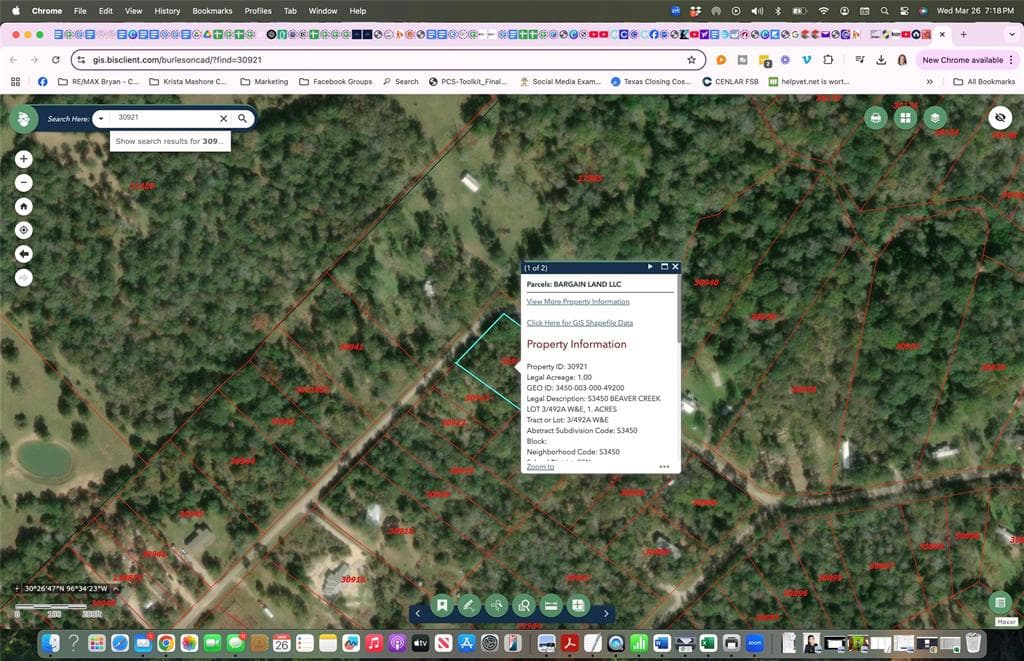Open Chrome extensions puzzle icon
This screenshot has height=661, width=1024.
(828, 60)
